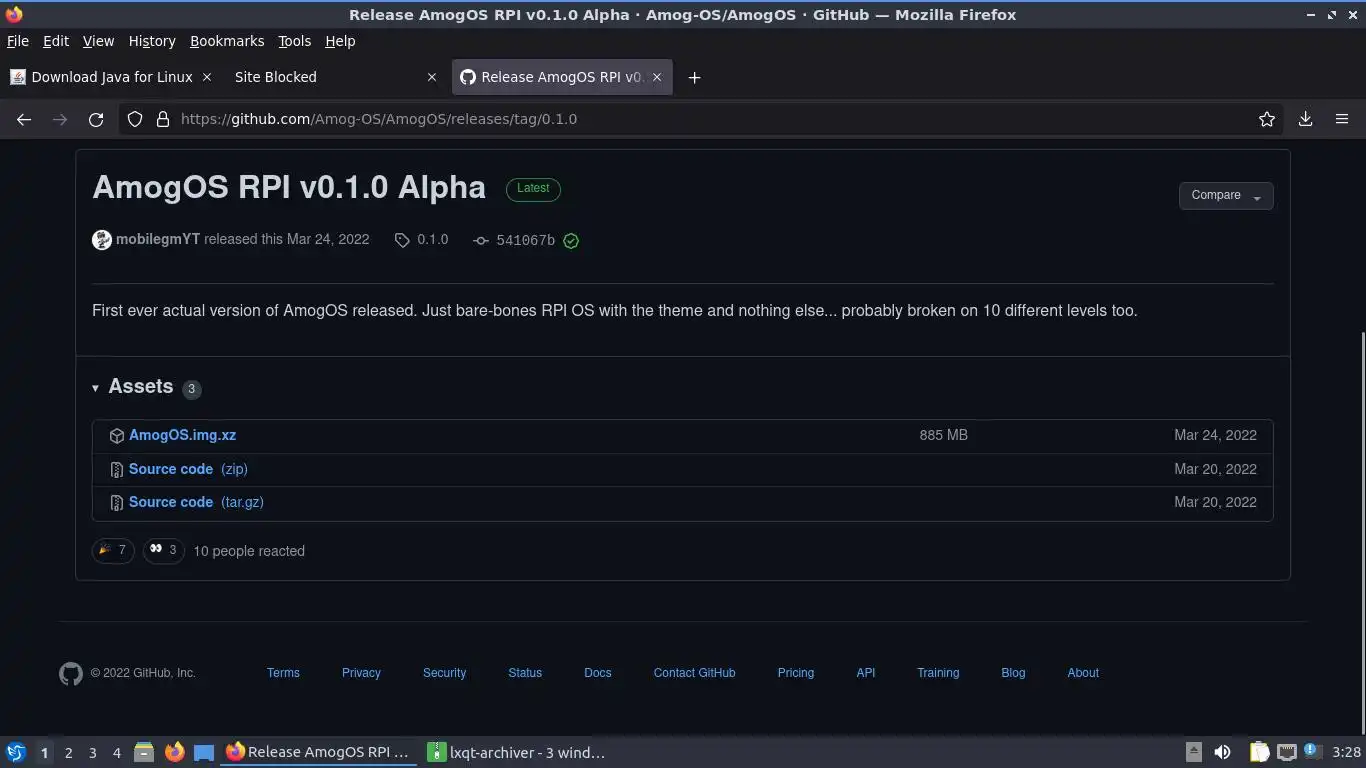
Task: Open the Training footer link
Action: (x=938, y=673)
